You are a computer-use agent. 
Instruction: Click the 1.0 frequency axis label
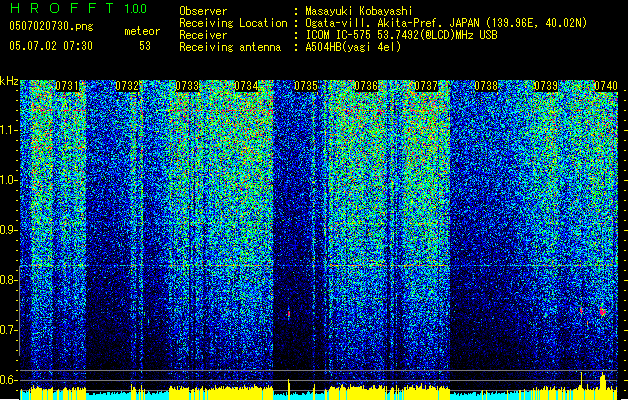point(9,180)
